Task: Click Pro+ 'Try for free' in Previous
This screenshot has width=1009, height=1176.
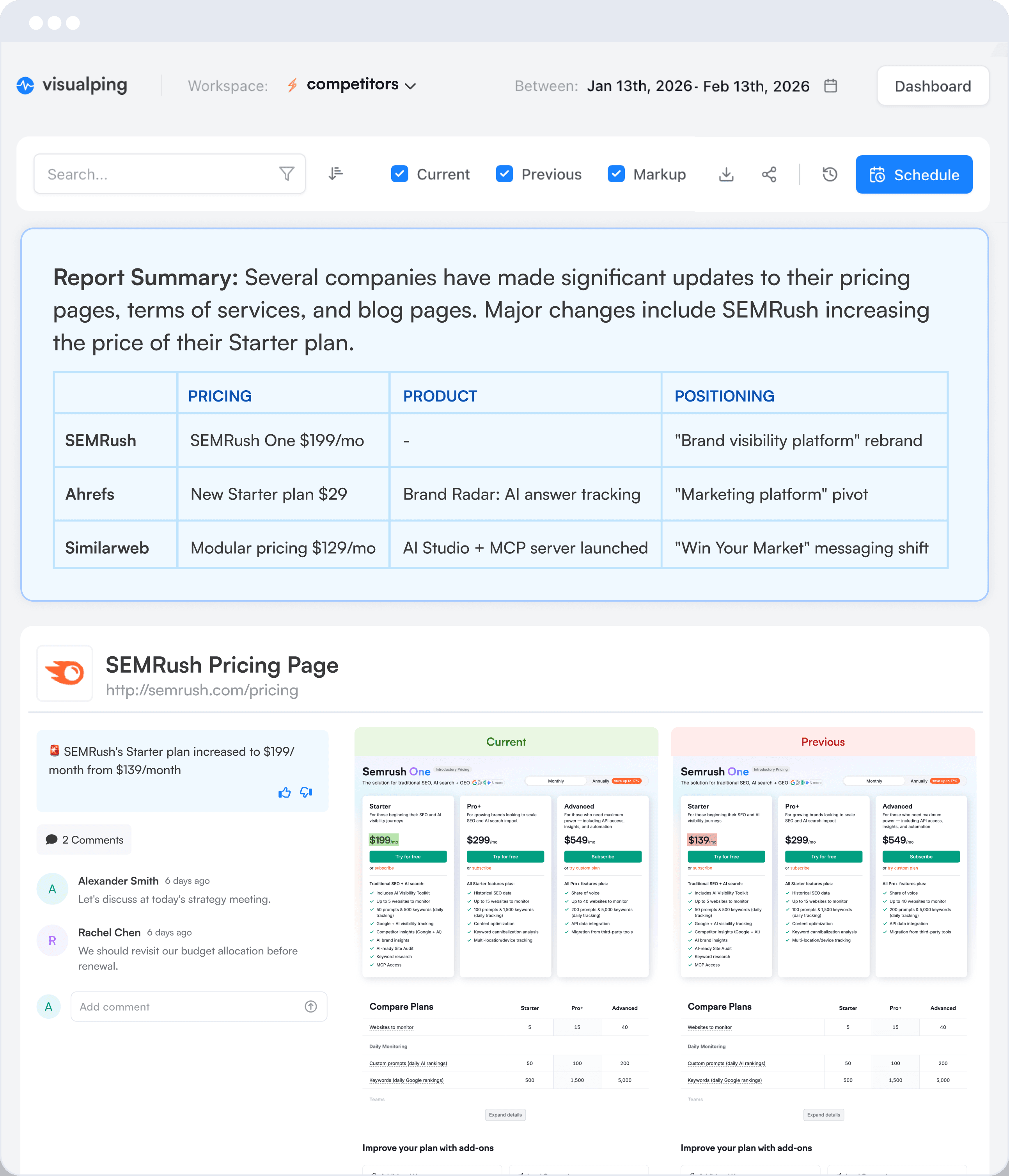Action: (823, 856)
